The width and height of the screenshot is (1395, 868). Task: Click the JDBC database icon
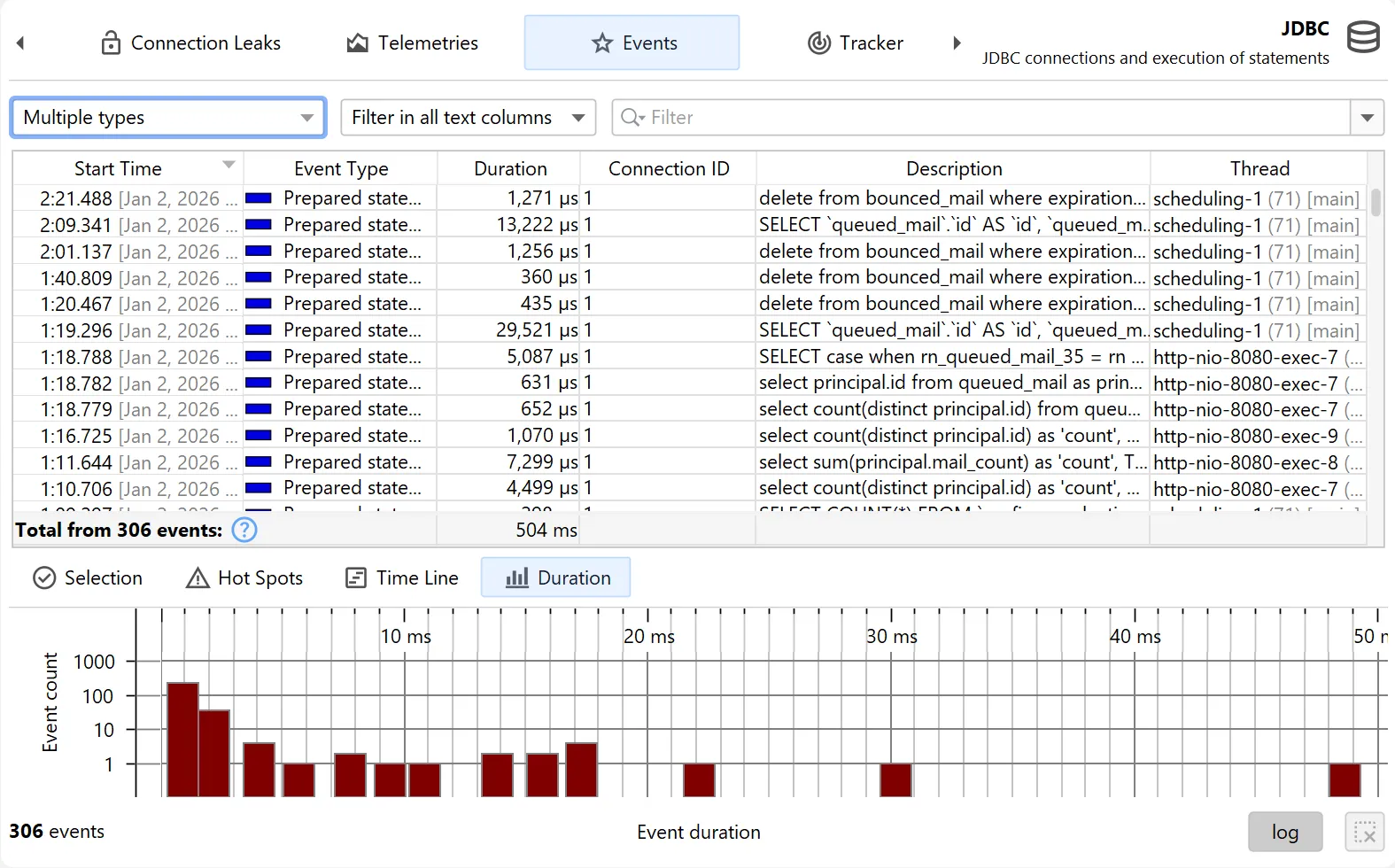(x=1362, y=38)
